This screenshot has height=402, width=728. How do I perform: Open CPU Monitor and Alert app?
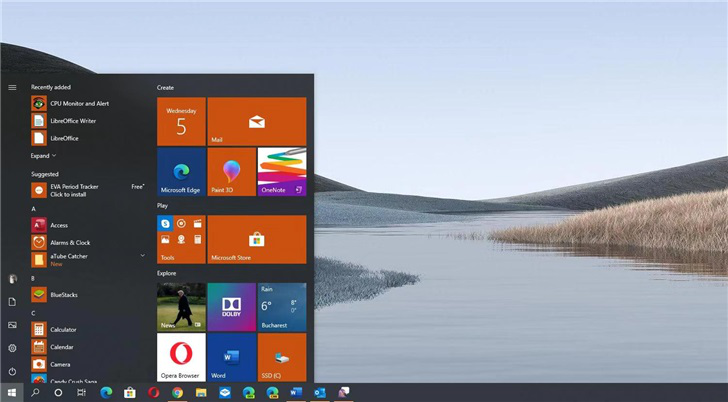[79, 103]
